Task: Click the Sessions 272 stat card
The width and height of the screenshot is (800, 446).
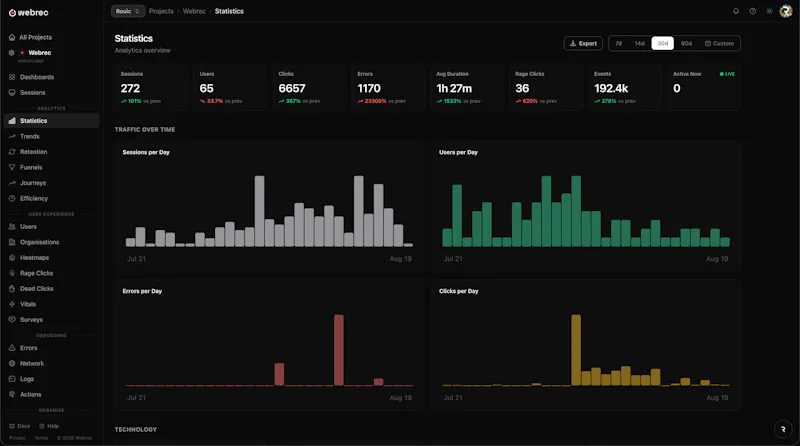Action: pyautogui.click(x=152, y=88)
